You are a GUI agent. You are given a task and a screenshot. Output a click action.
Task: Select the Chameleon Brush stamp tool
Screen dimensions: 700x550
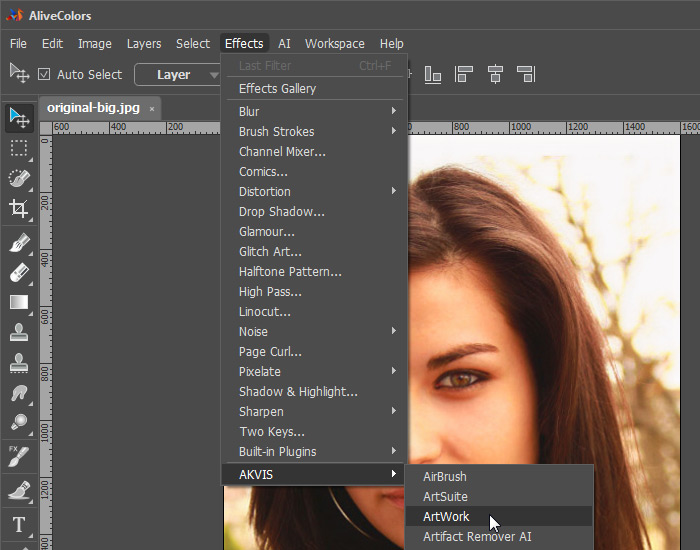tap(19, 363)
